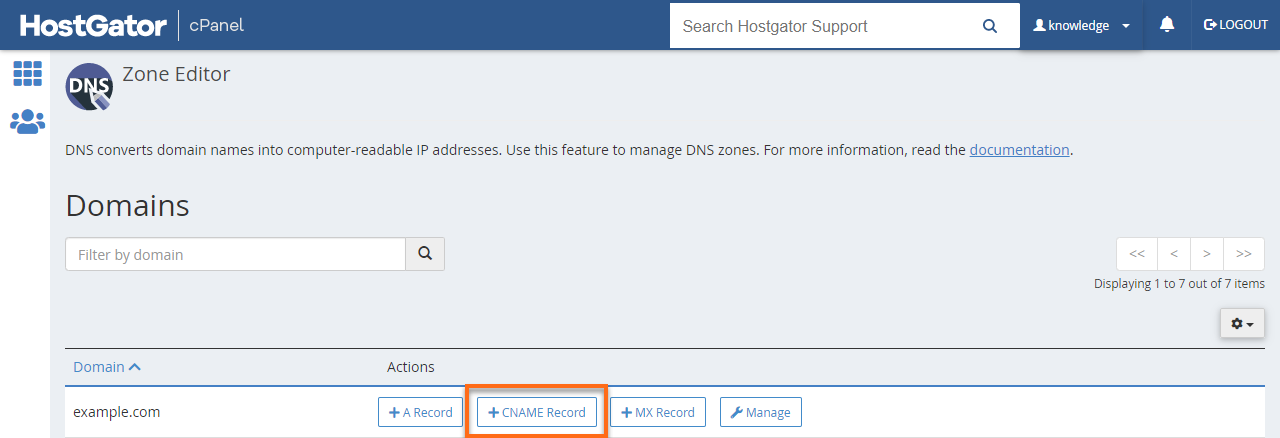
Task: Open the grid apps icon in sidebar
Action: (x=27, y=73)
